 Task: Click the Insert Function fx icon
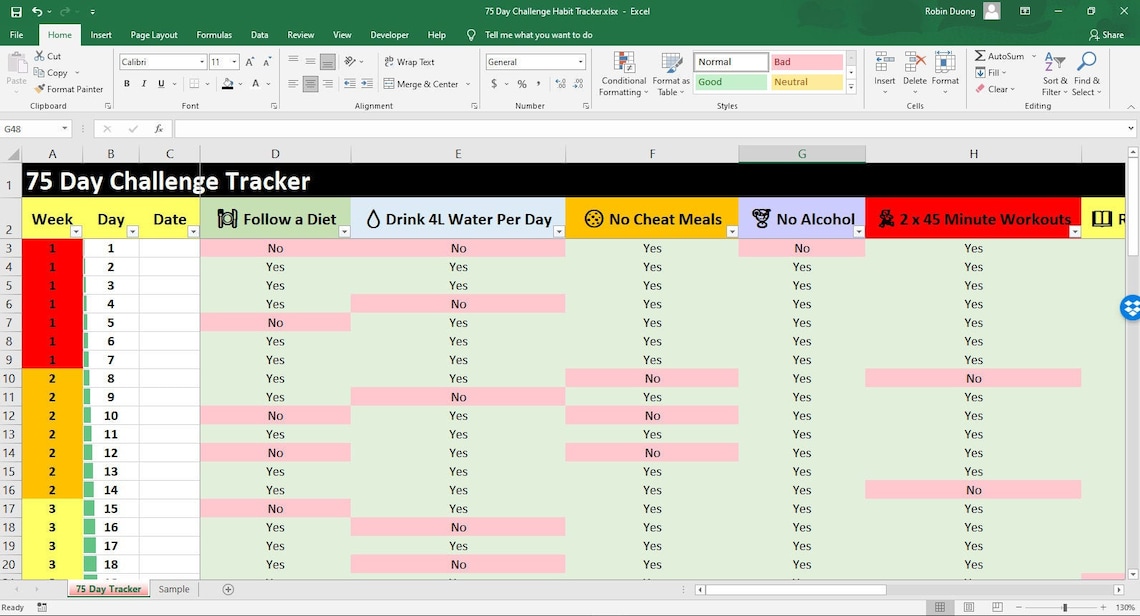click(158, 129)
